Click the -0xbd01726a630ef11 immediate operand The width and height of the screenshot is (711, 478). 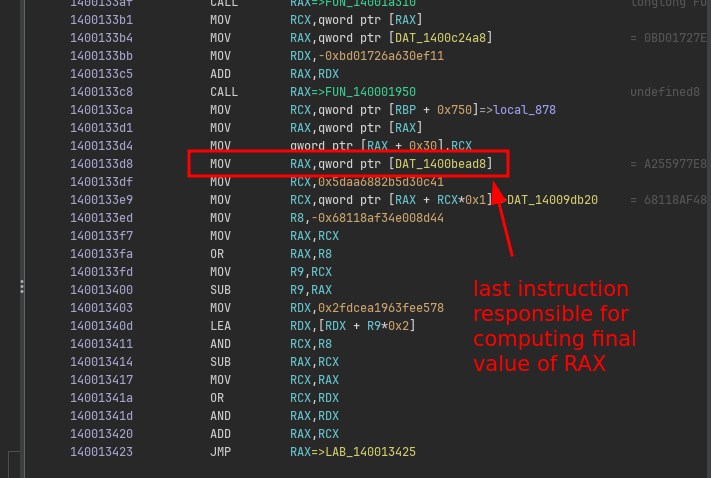tap(380, 56)
